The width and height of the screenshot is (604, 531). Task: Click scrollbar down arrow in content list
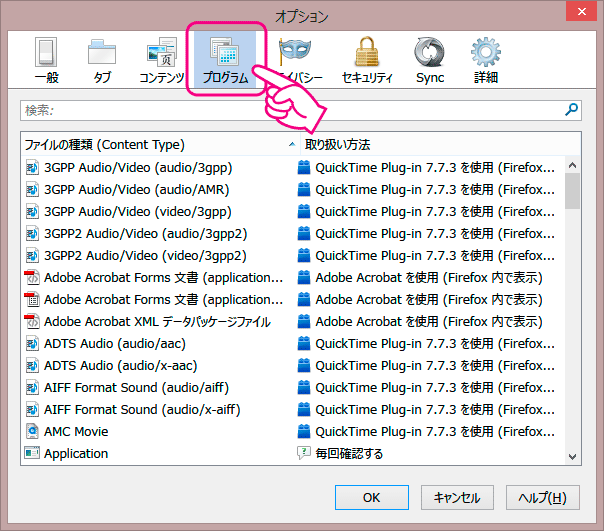[x=572, y=457]
